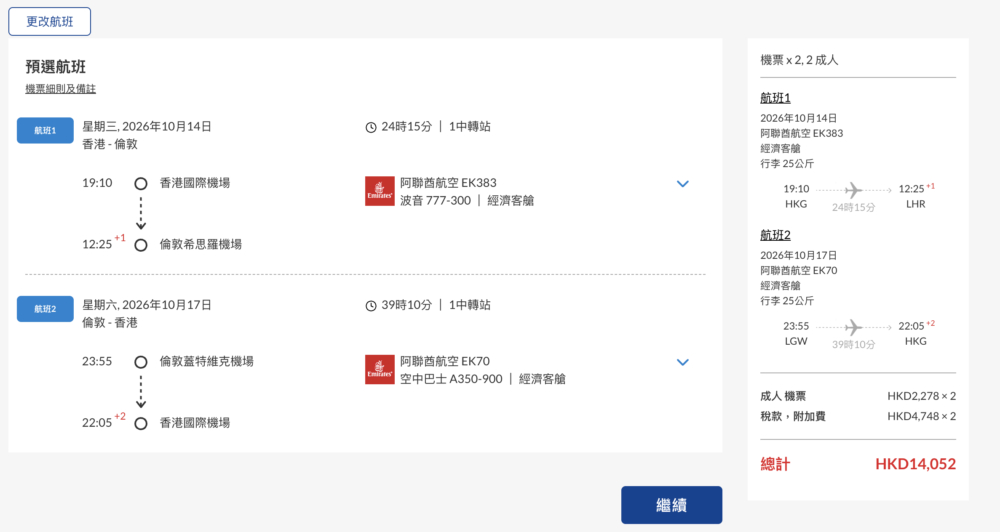Expand details for flight EK70

(682, 362)
